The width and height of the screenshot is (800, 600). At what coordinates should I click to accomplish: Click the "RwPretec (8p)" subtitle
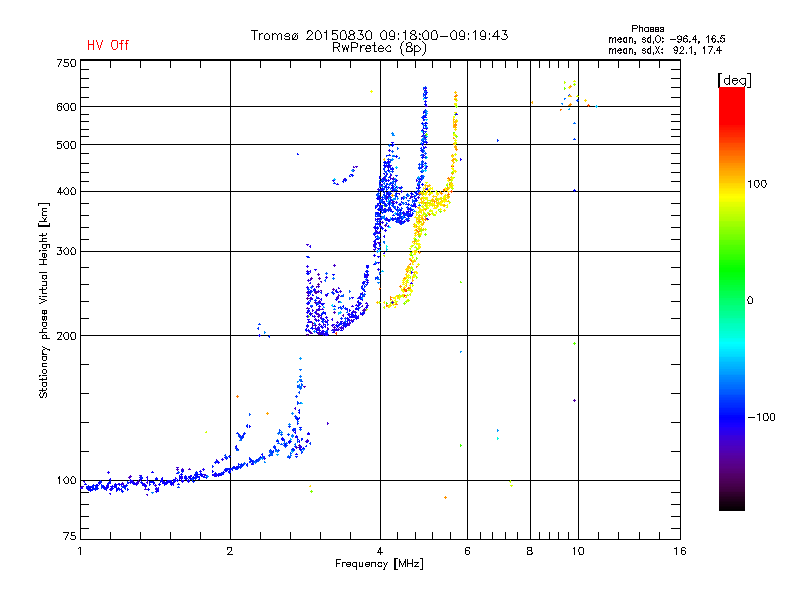379,48
